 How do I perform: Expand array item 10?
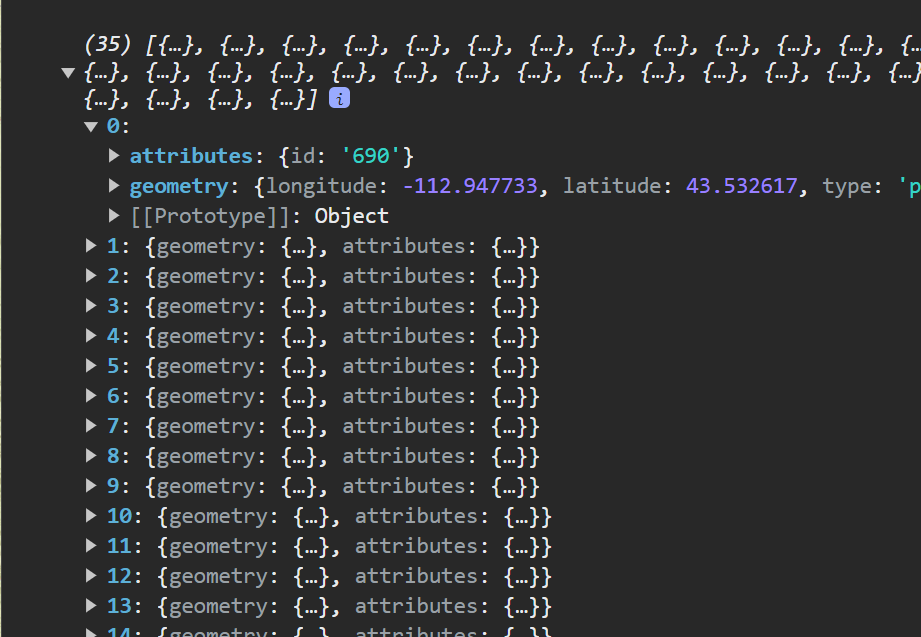click(92, 516)
